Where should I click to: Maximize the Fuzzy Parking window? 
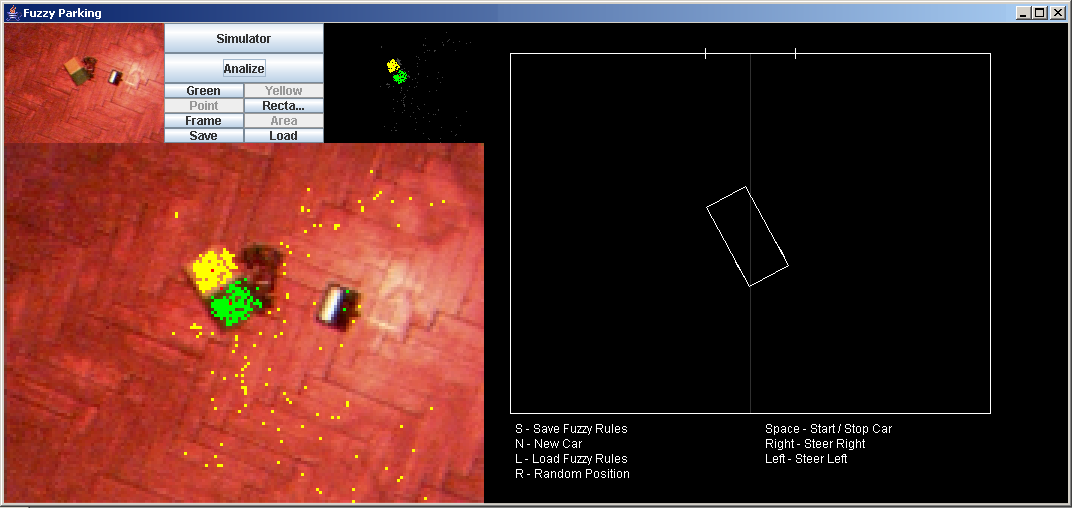tap(1039, 13)
